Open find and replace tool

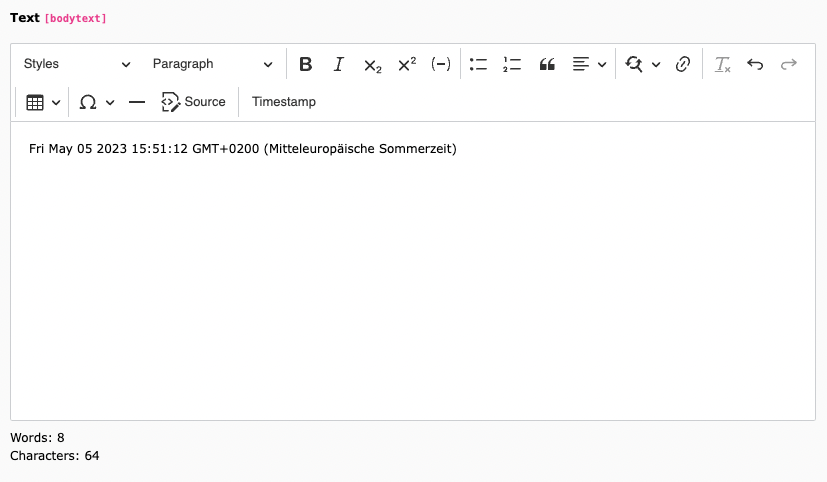(x=634, y=64)
